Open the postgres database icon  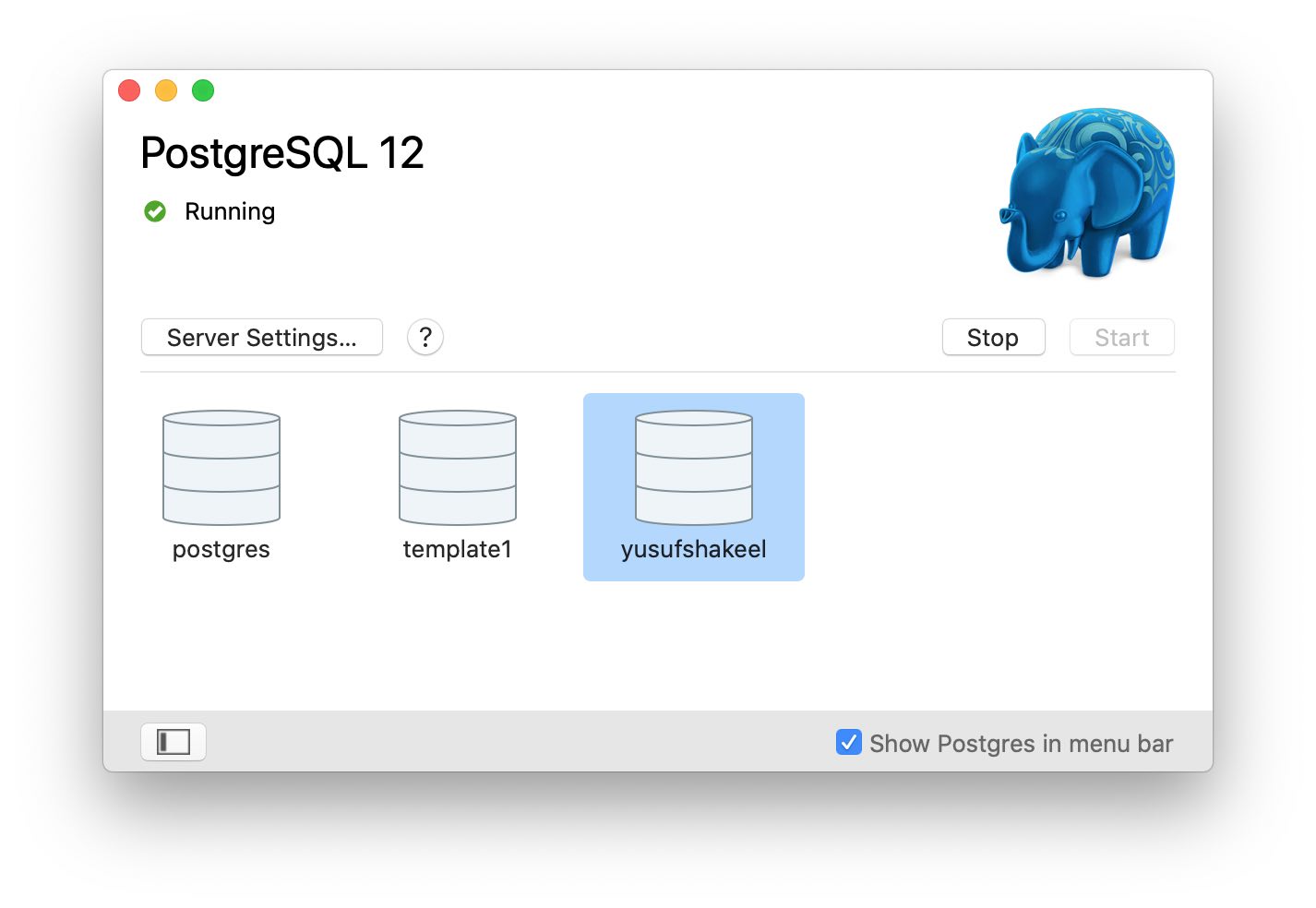[221, 467]
